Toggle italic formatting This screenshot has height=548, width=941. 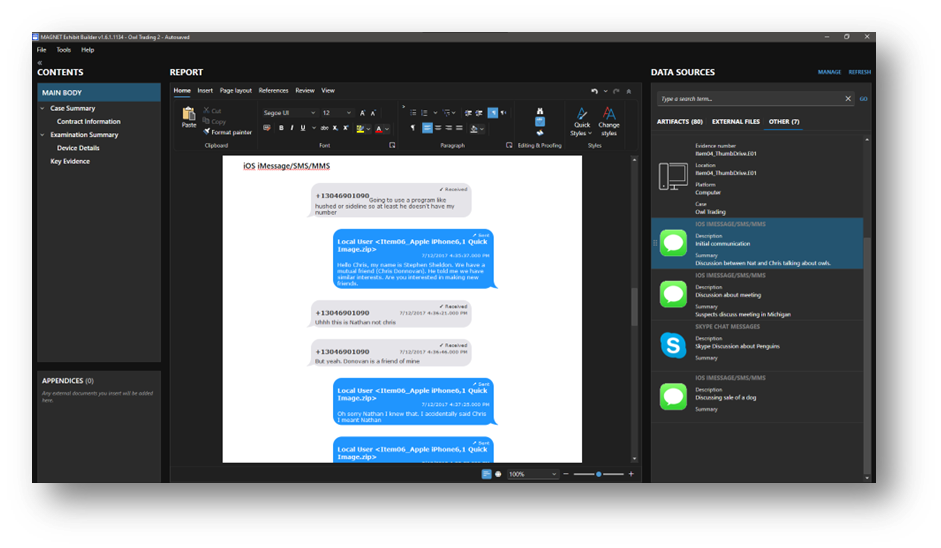(292, 128)
